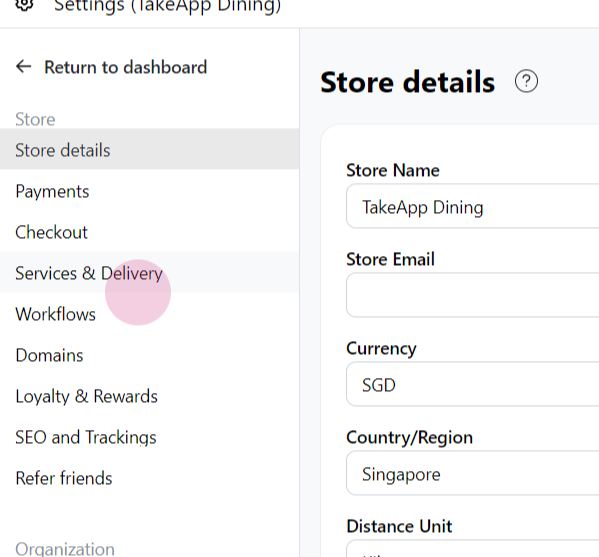The height and width of the screenshot is (557, 599).
Task: Open Workflows settings page
Action: (x=149, y=314)
